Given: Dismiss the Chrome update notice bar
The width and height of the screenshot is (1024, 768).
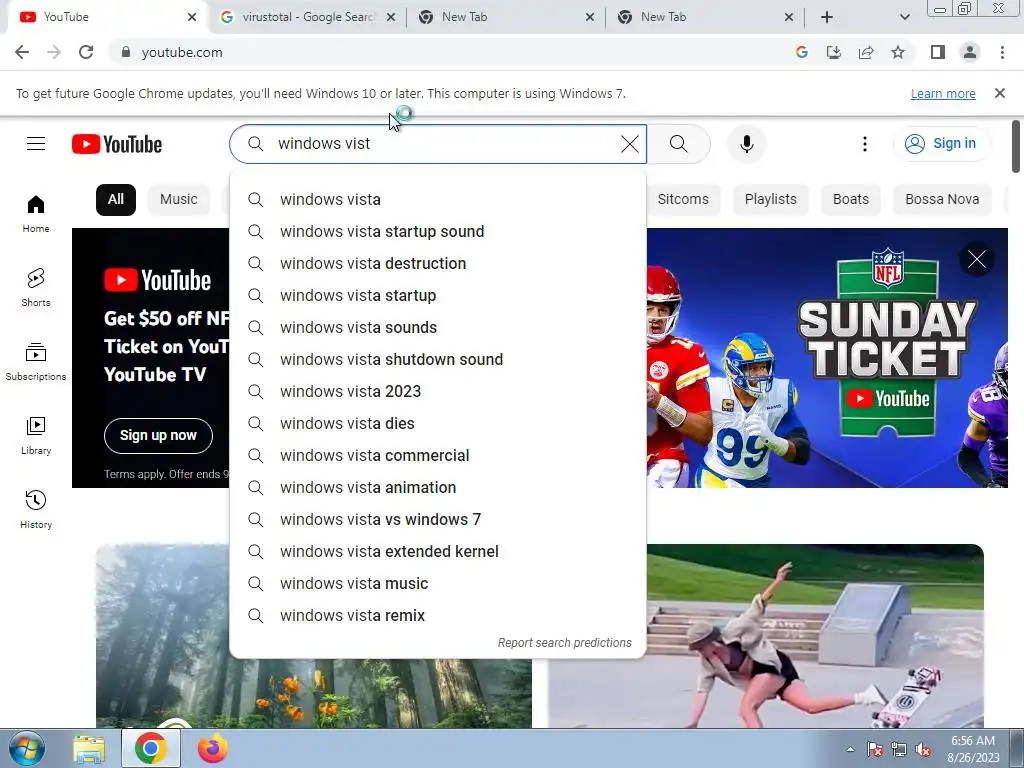Looking at the screenshot, I should (x=999, y=93).
